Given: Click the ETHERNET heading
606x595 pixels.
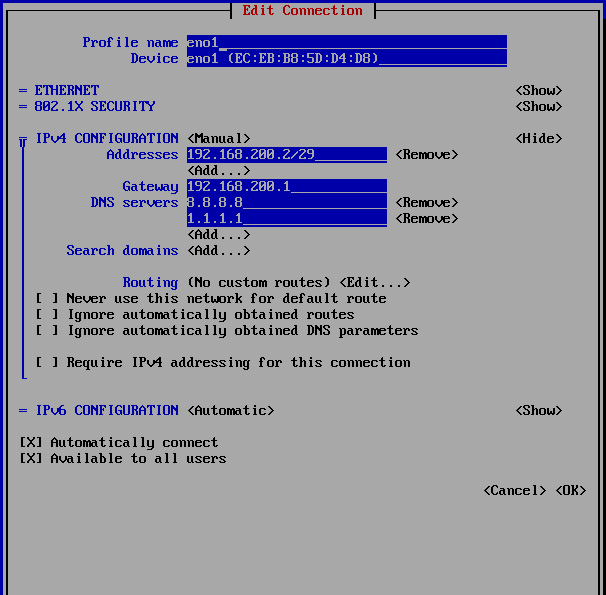Looking at the screenshot, I should point(67,90).
